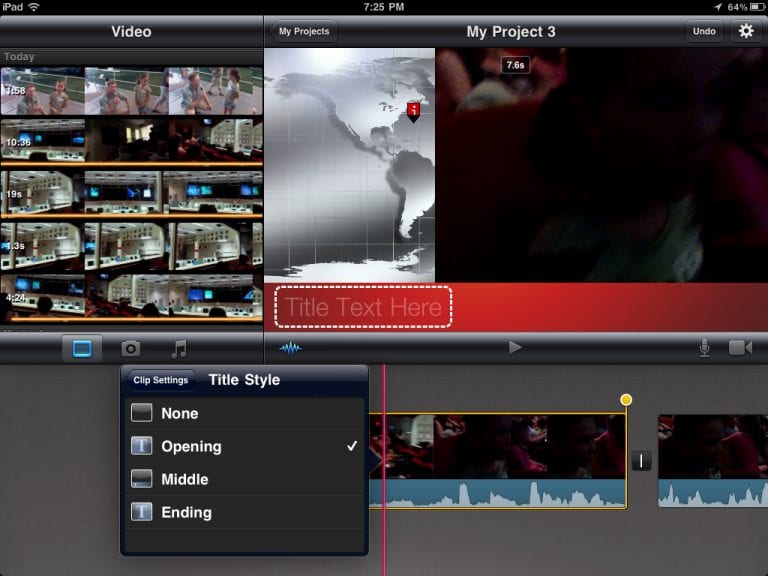
Task: Select the 10:36 video clip
Action: click(131, 141)
